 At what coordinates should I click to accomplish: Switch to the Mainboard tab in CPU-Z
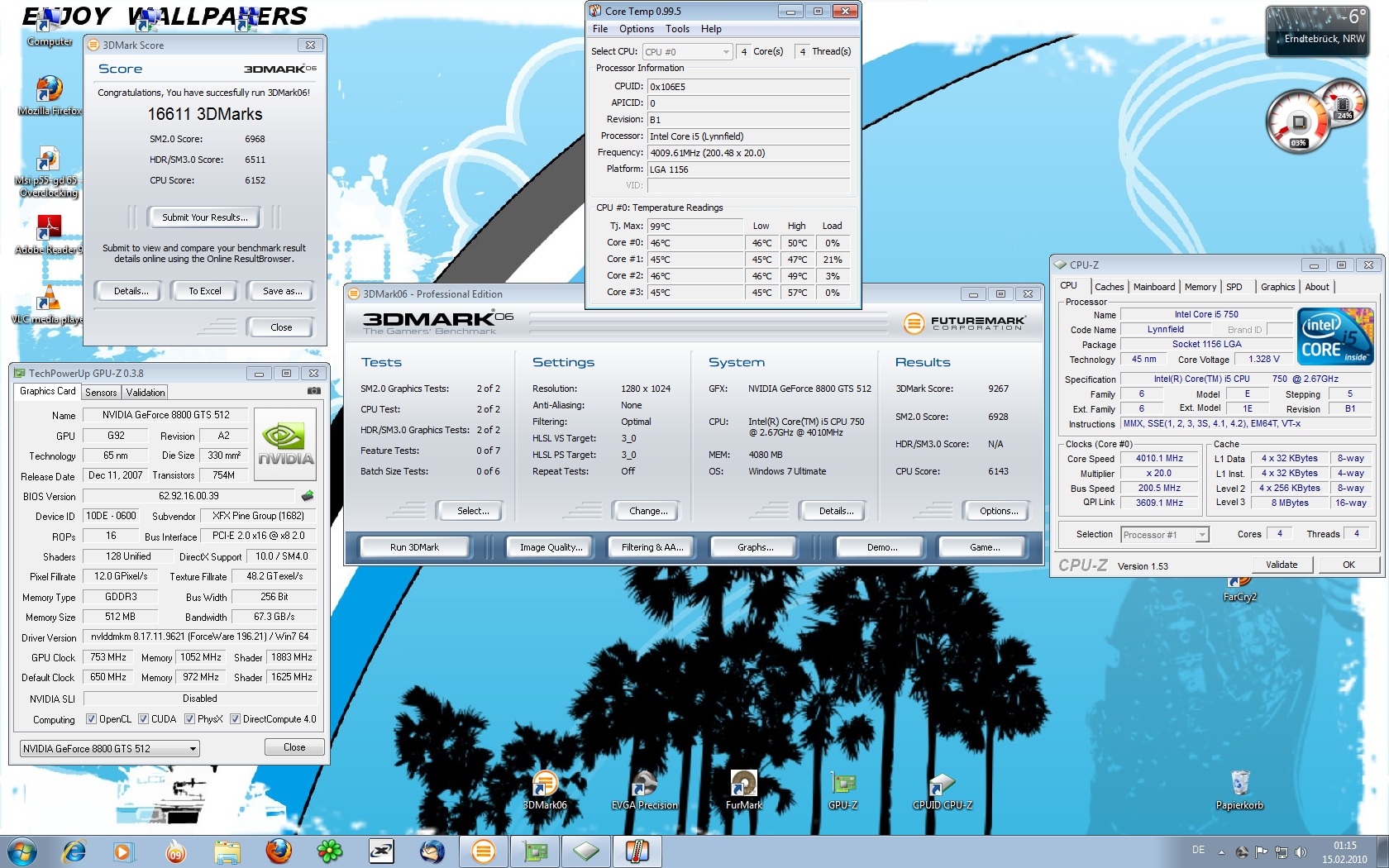coord(1154,287)
